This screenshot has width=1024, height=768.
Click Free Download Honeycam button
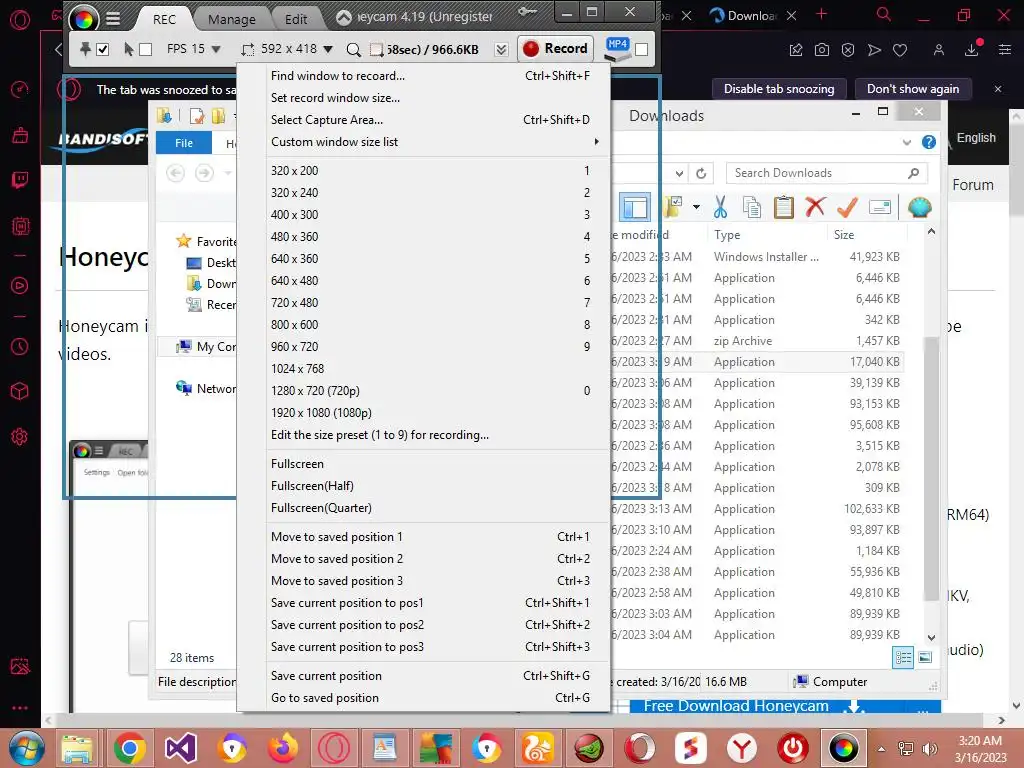tap(785, 707)
